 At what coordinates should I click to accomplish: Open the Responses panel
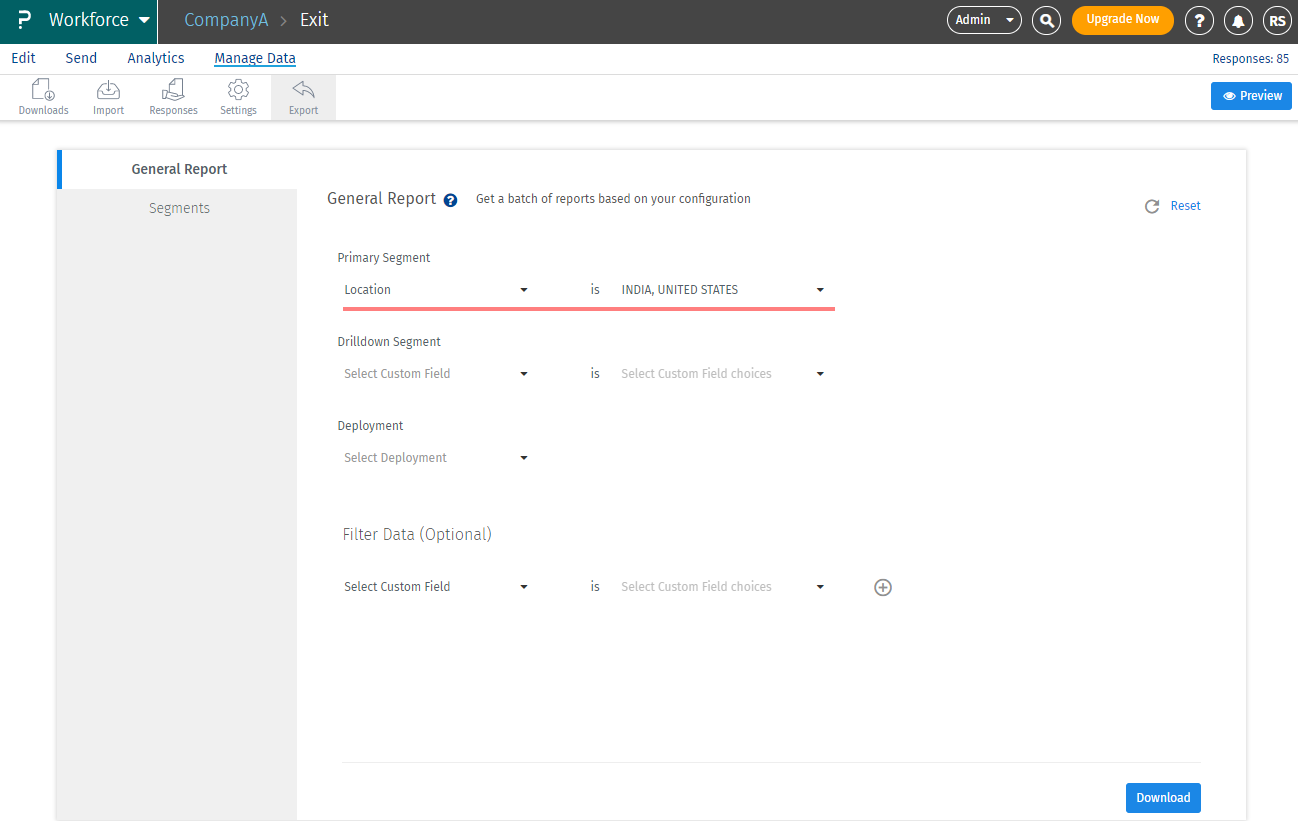click(x=172, y=96)
